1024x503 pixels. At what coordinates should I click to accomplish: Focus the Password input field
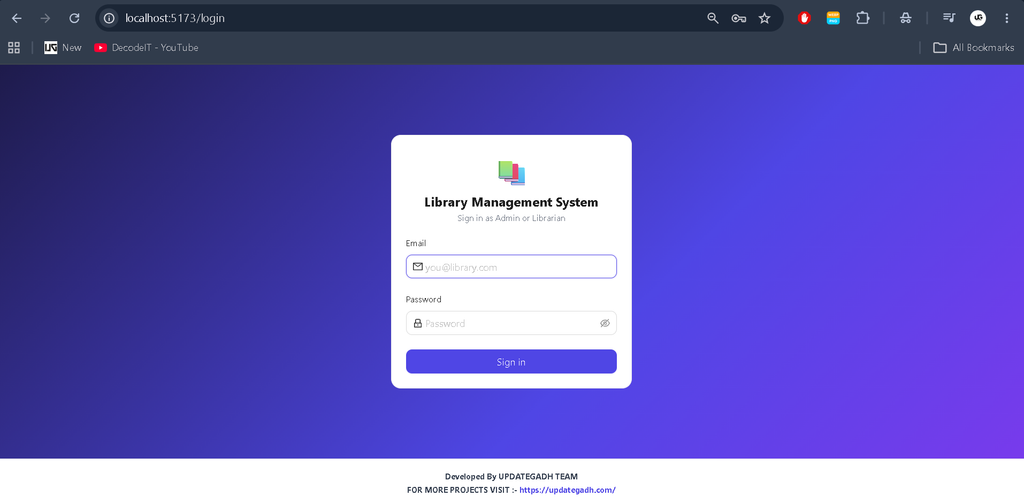click(511, 323)
